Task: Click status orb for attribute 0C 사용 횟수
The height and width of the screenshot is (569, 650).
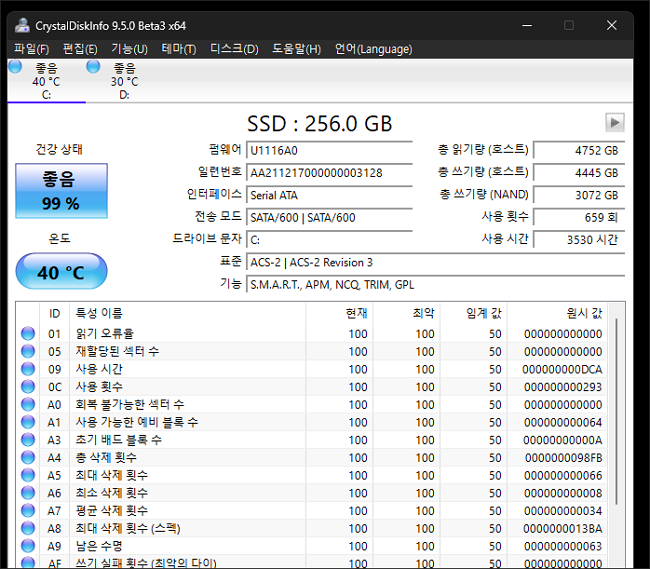Action: click(x=28, y=387)
